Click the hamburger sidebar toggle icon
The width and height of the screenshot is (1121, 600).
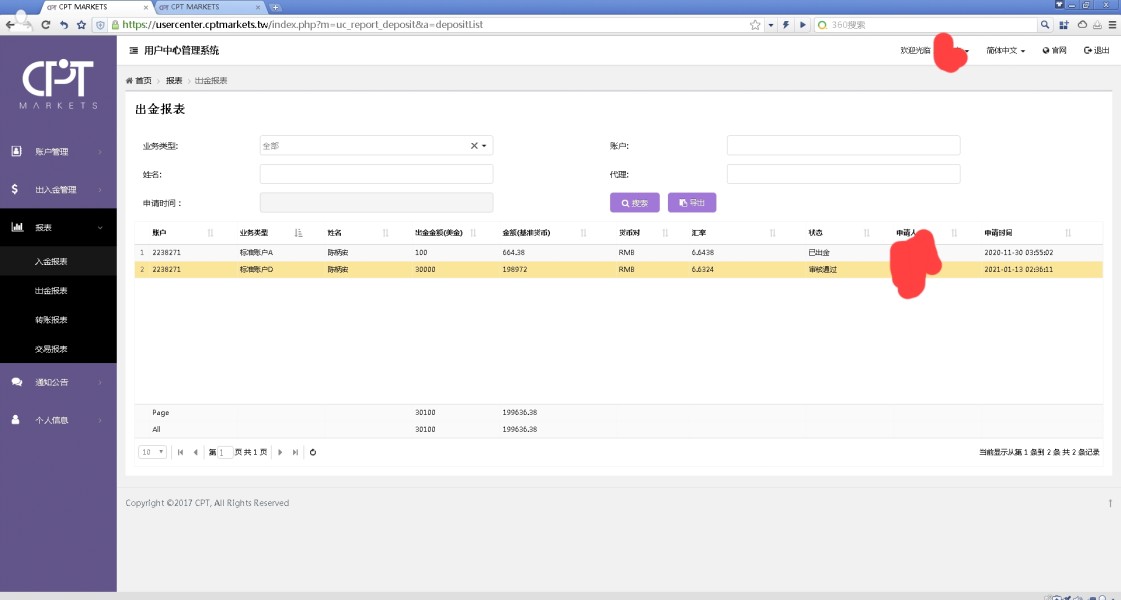click(x=134, y=50)
